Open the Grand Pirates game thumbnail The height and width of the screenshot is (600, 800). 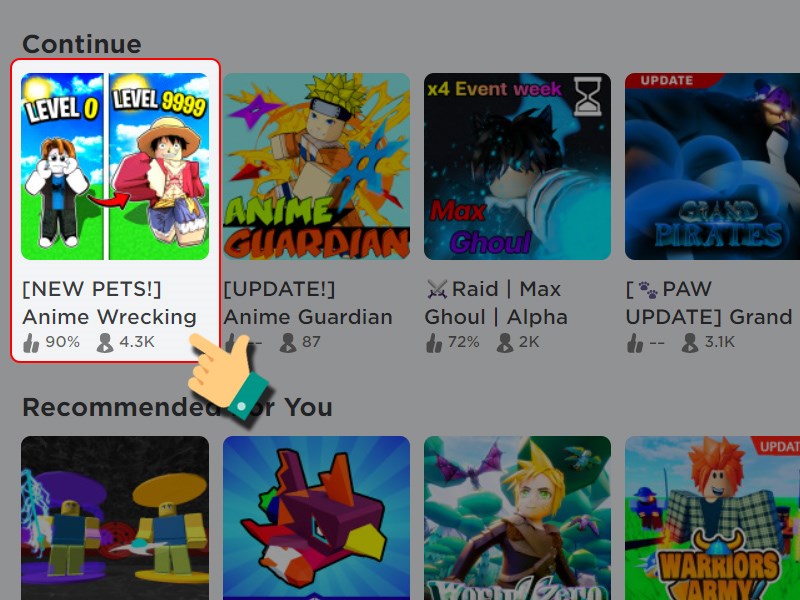point(712,166)
